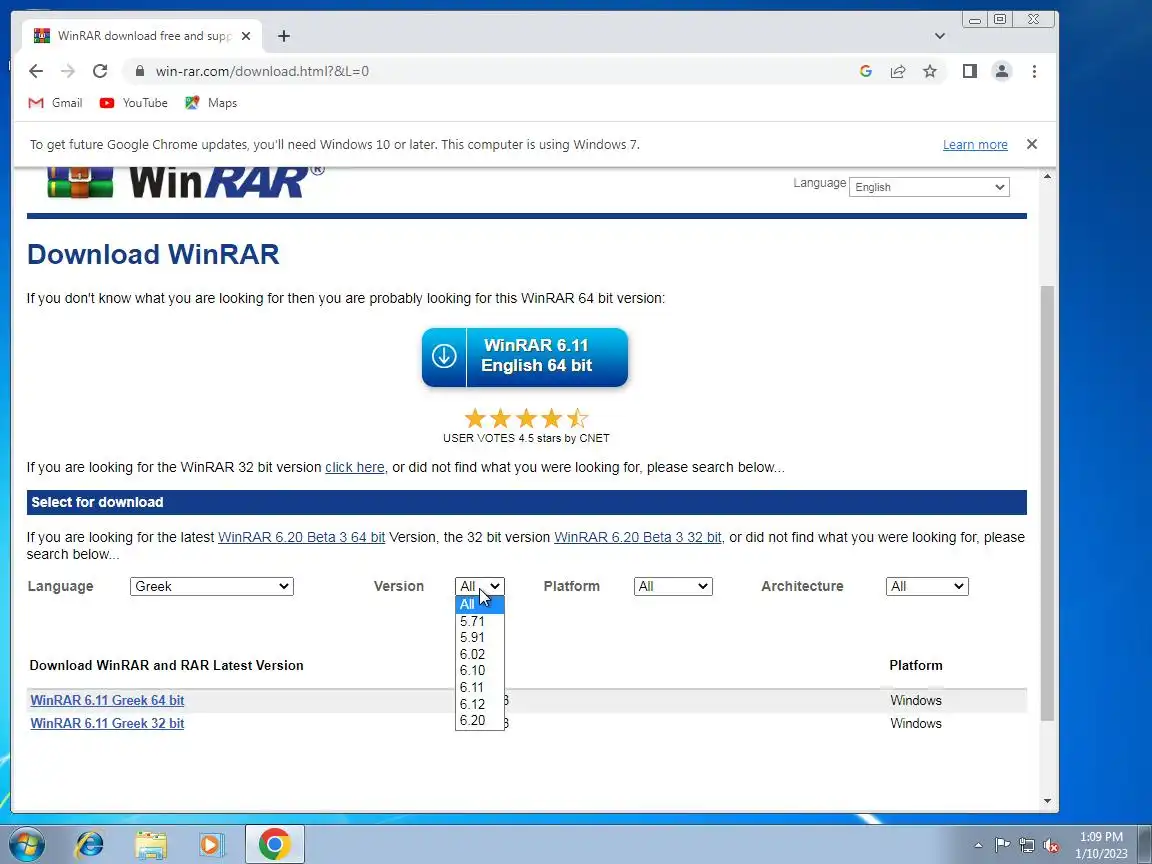Click the page's vertical scrollbar thumb
Image resolution: width=1152 pixels, height=864 pixels.
pyautogui.click(x=1047, y=503)
